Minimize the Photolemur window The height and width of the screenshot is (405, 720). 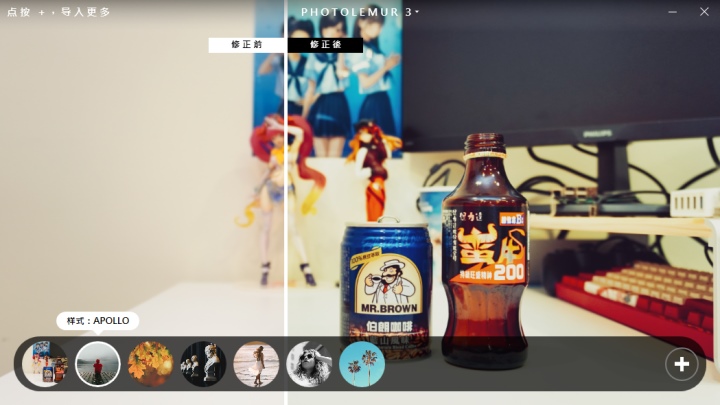click(x=673, y=12)
